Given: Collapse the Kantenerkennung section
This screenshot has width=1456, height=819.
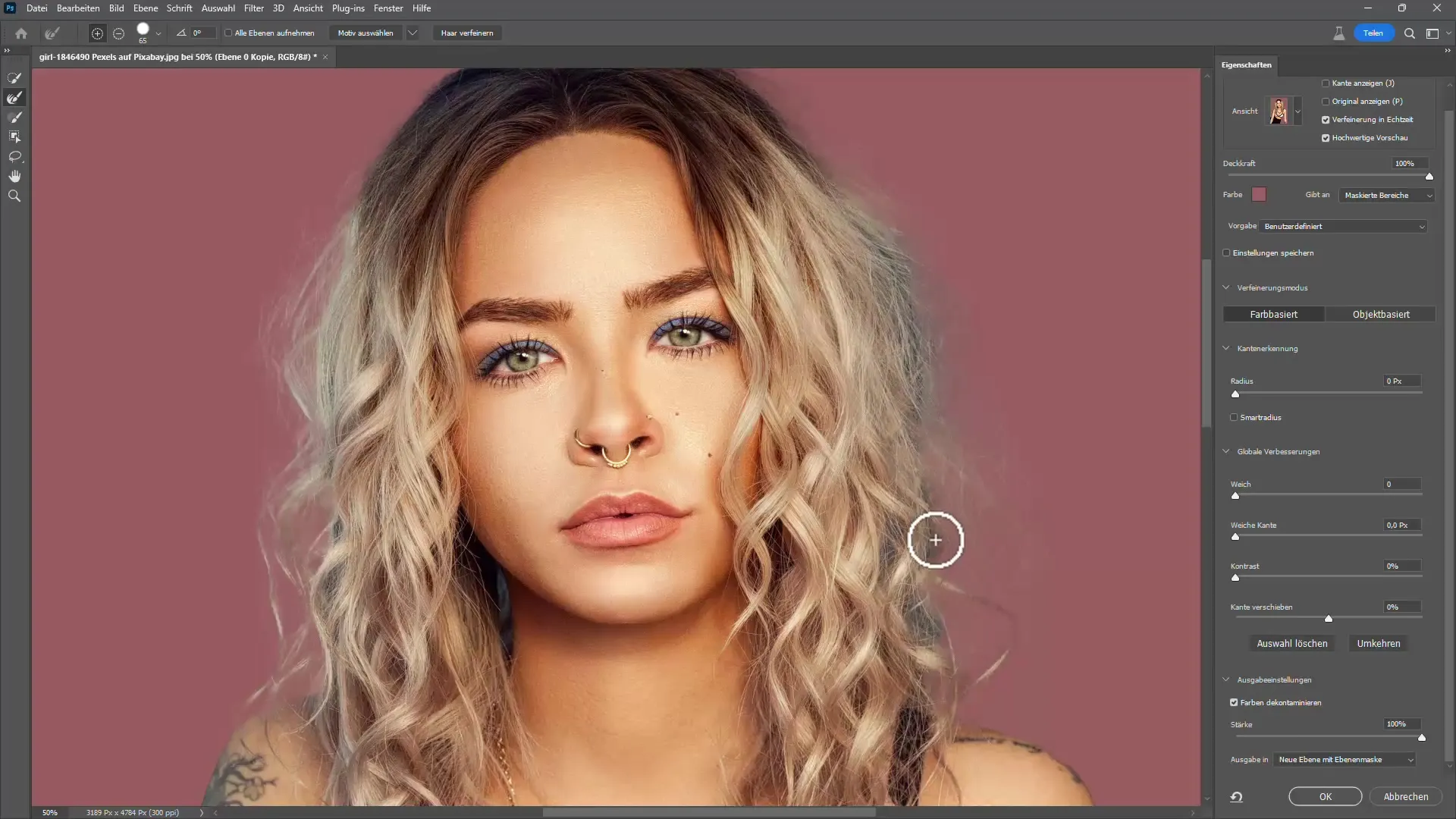Looking at the screenshot, I should click(1226, 348).
